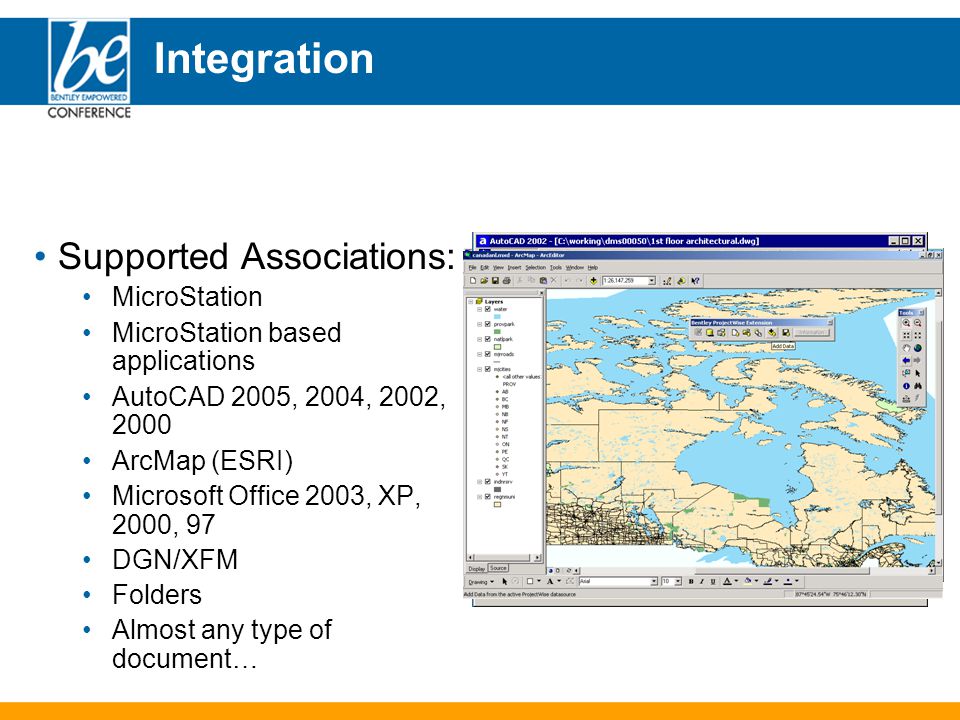
Task: Click the yellow datasource icon in ProjectWise Extension
Action: click(x=710, y=332)
